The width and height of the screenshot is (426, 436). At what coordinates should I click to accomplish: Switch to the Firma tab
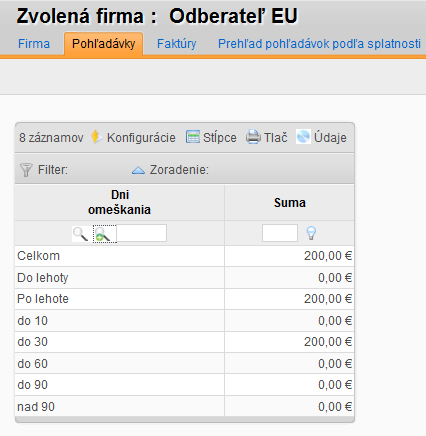point(34,44)
